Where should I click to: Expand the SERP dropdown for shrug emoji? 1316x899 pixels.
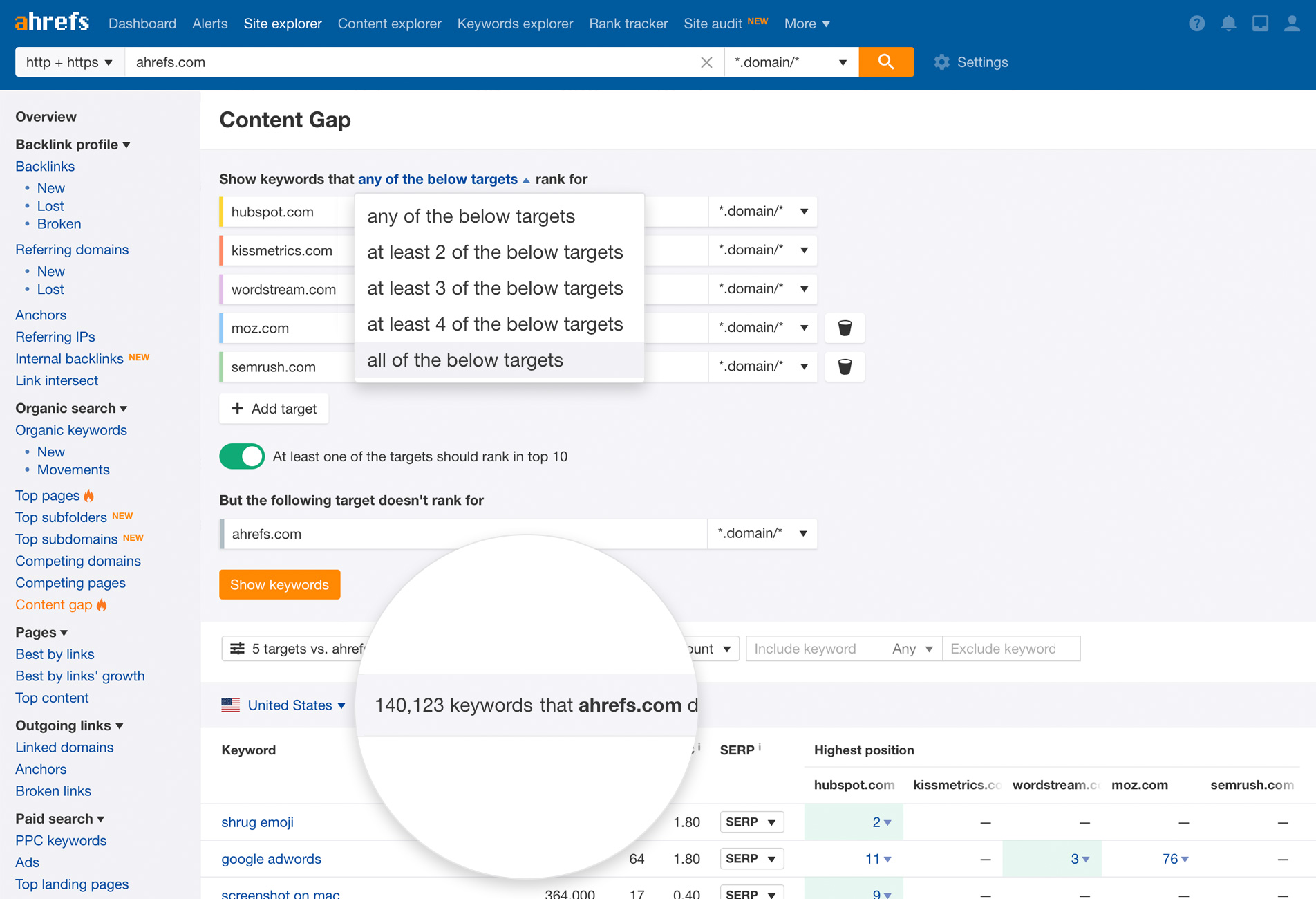(x=751, y=822)
